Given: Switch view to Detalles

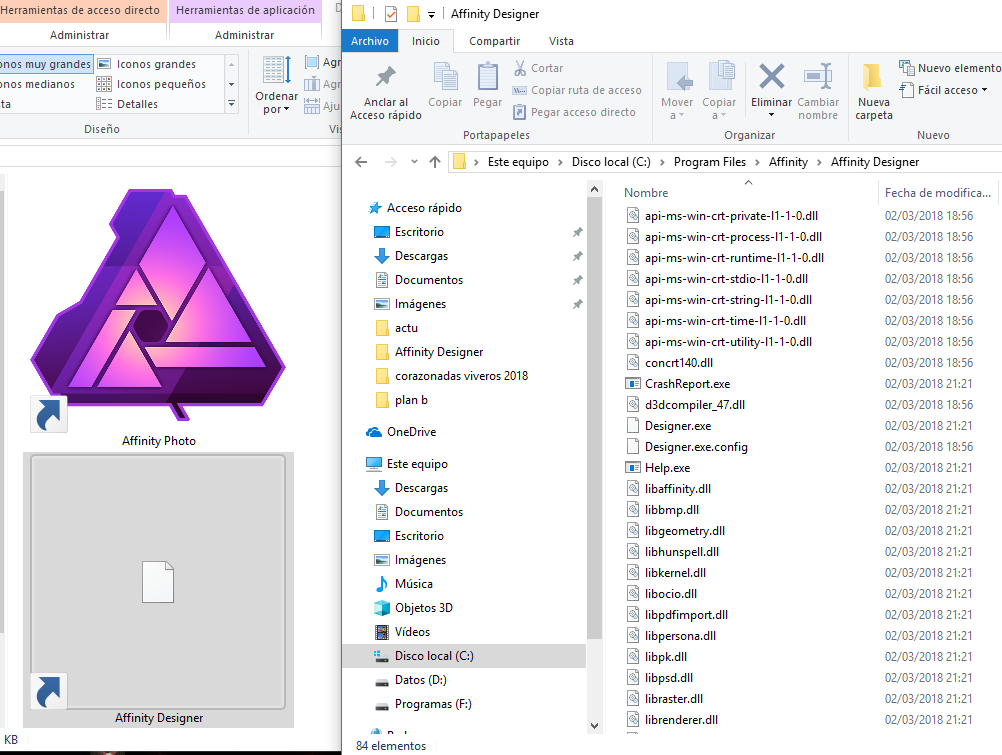Looking at the screenshot, I should pyautogui.click(x=135, y=103).
